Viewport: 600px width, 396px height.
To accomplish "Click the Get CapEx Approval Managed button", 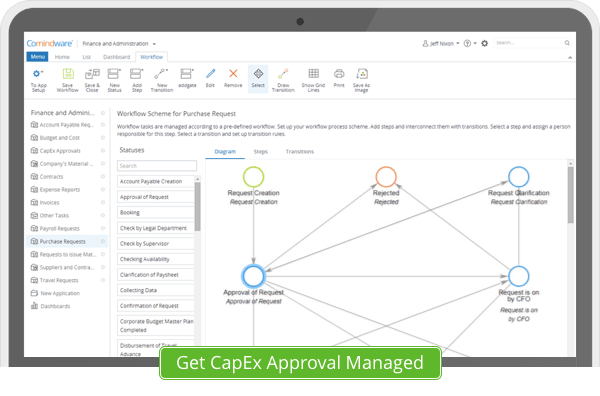I will pos(300,363).
